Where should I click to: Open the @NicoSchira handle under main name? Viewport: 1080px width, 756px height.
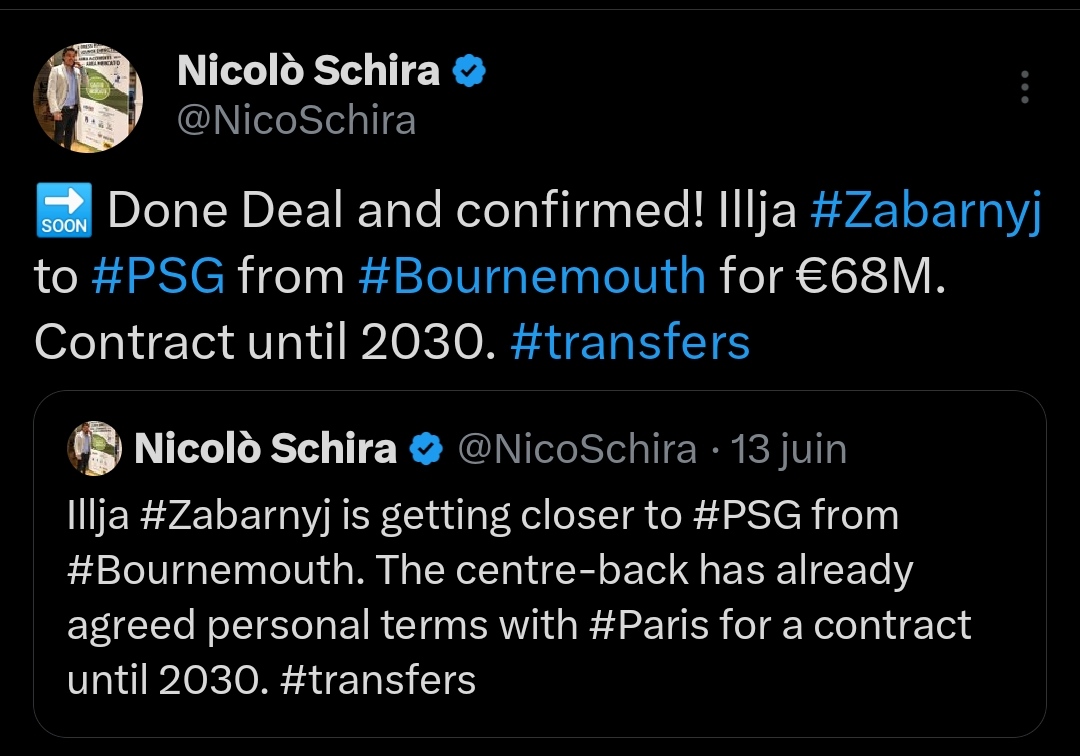click(297, 120)
